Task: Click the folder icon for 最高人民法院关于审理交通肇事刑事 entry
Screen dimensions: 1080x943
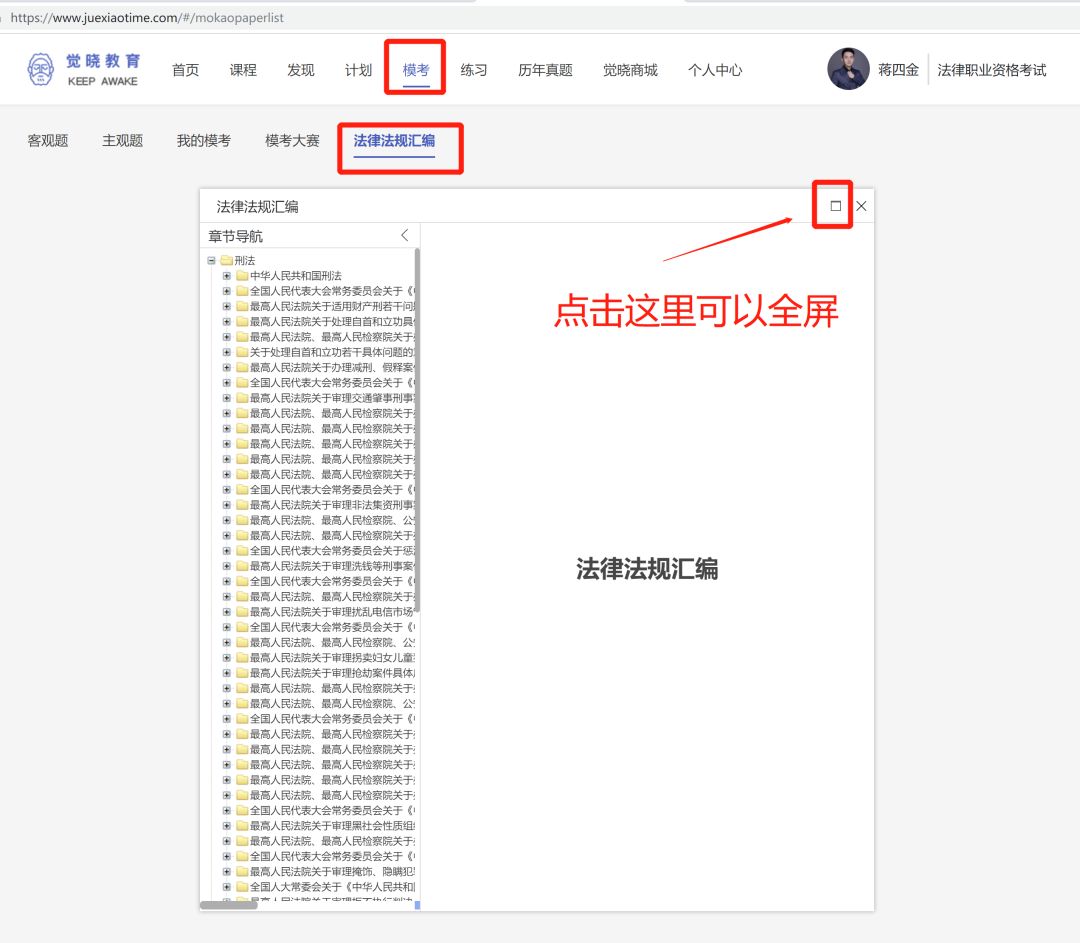Action: (241, 397)
